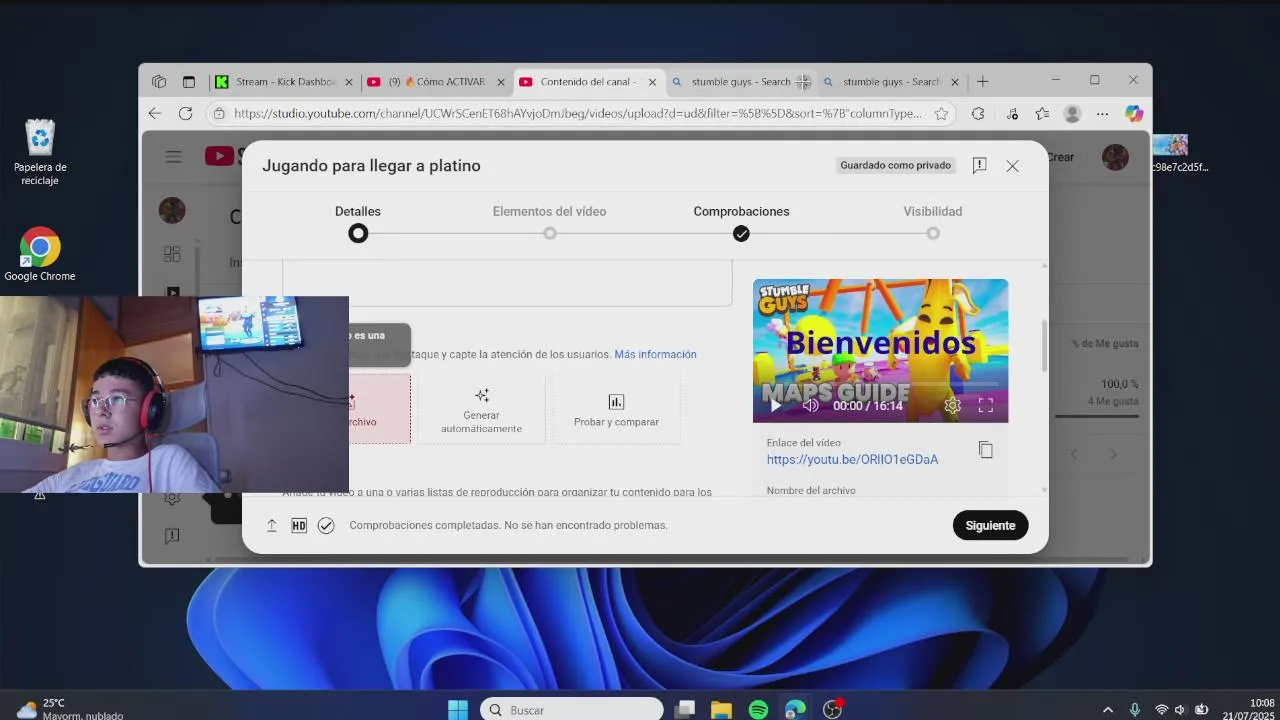Show hidden system tray icons
The image size is (1280, 720).
coord(1107,710)
